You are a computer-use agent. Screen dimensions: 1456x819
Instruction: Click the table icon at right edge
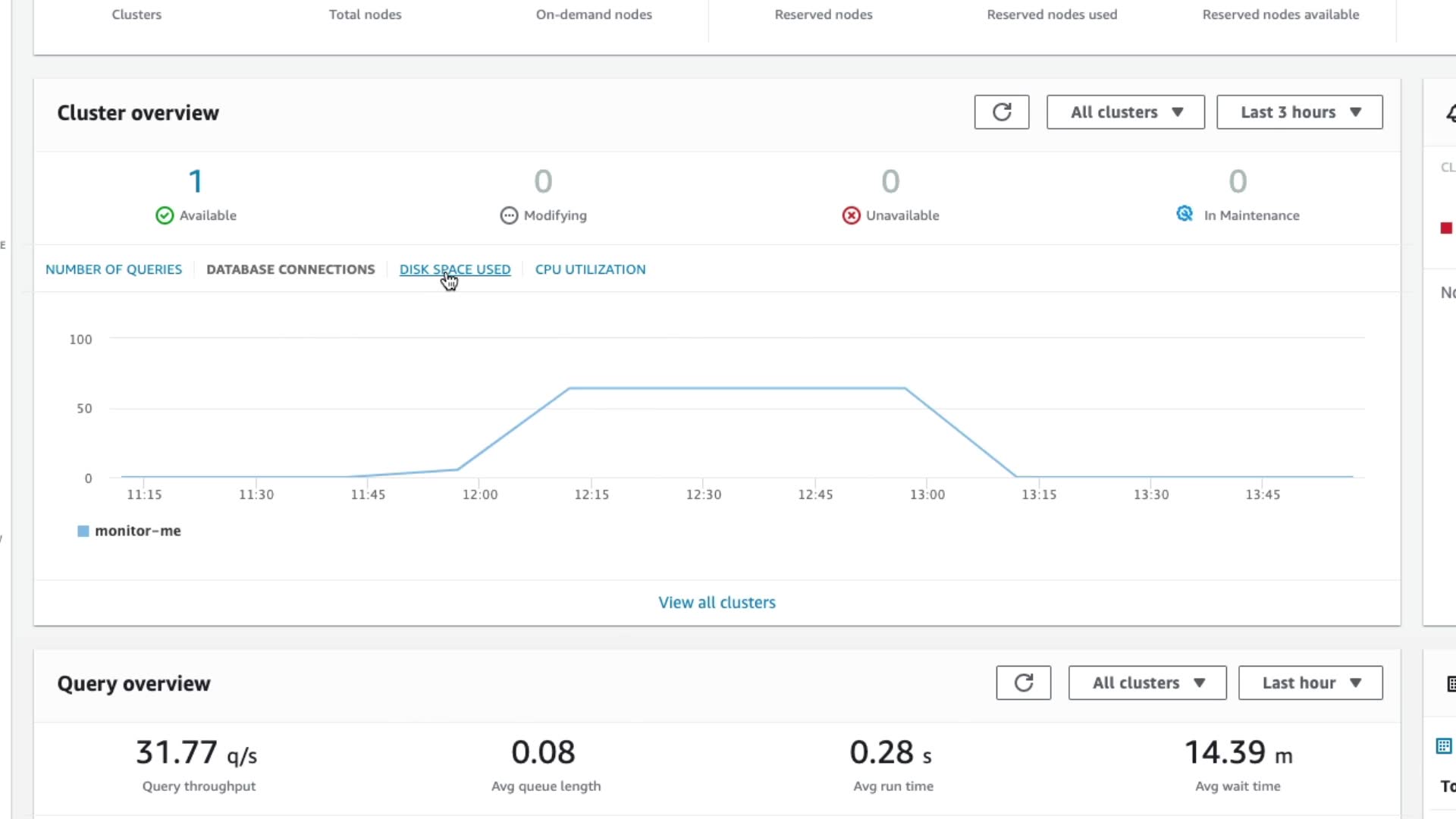pyautogui.click(x=1444, y=746)
